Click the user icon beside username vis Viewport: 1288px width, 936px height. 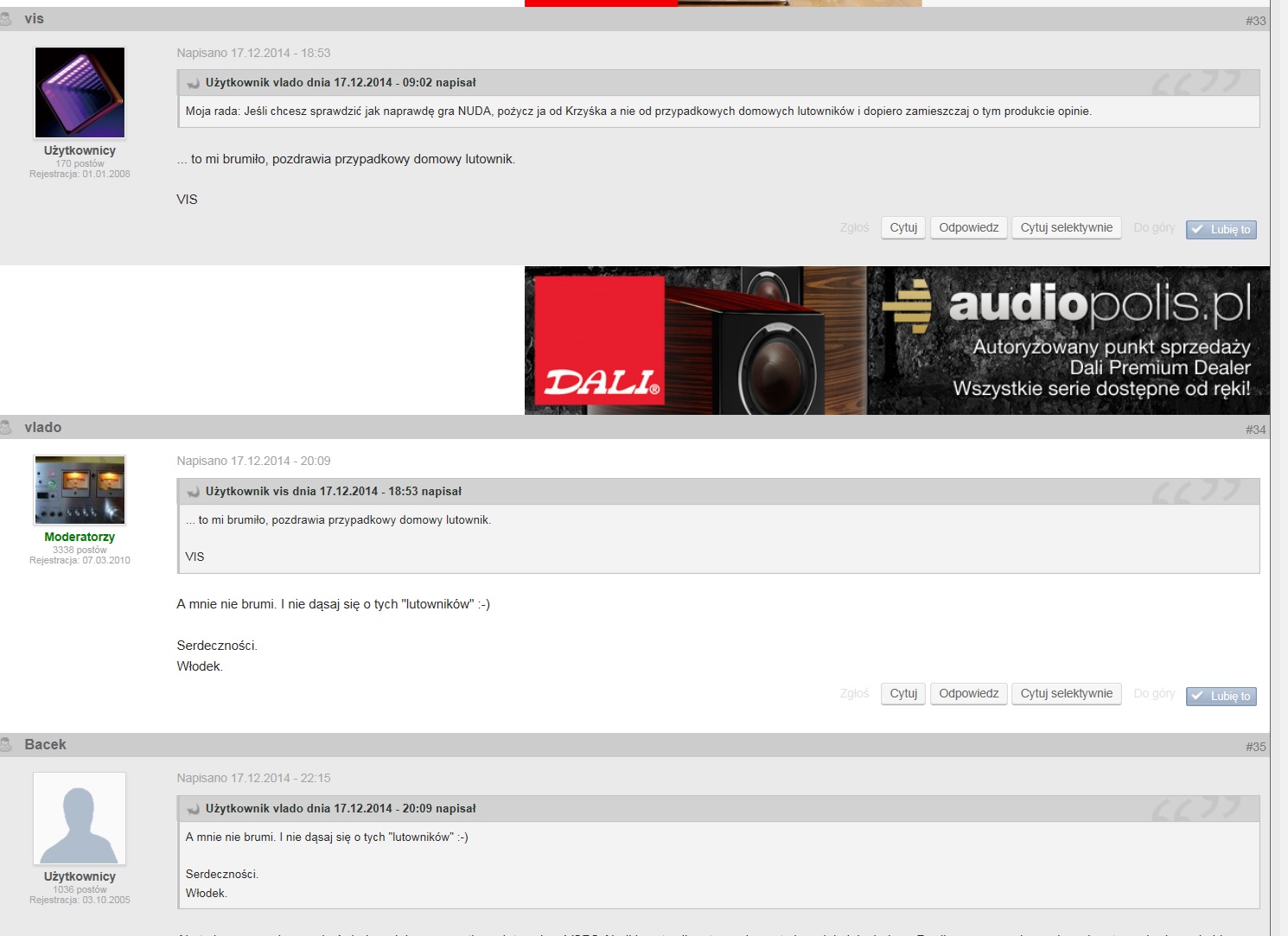point(6,19)
